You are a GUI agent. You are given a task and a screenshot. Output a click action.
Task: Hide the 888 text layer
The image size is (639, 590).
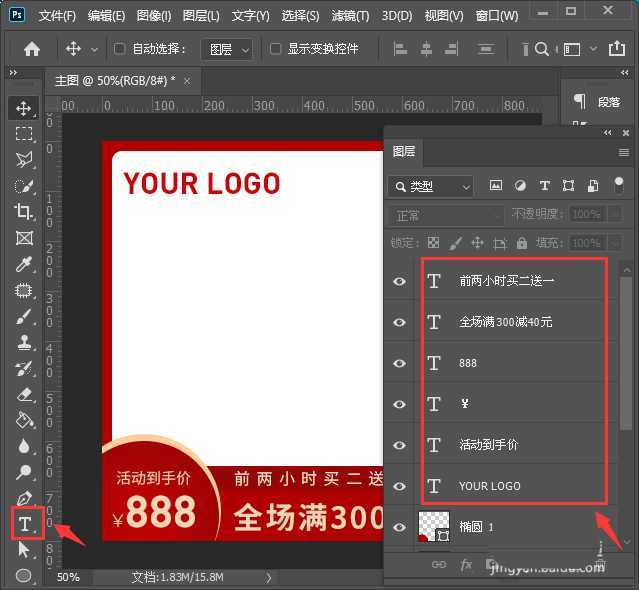(400, 363)
